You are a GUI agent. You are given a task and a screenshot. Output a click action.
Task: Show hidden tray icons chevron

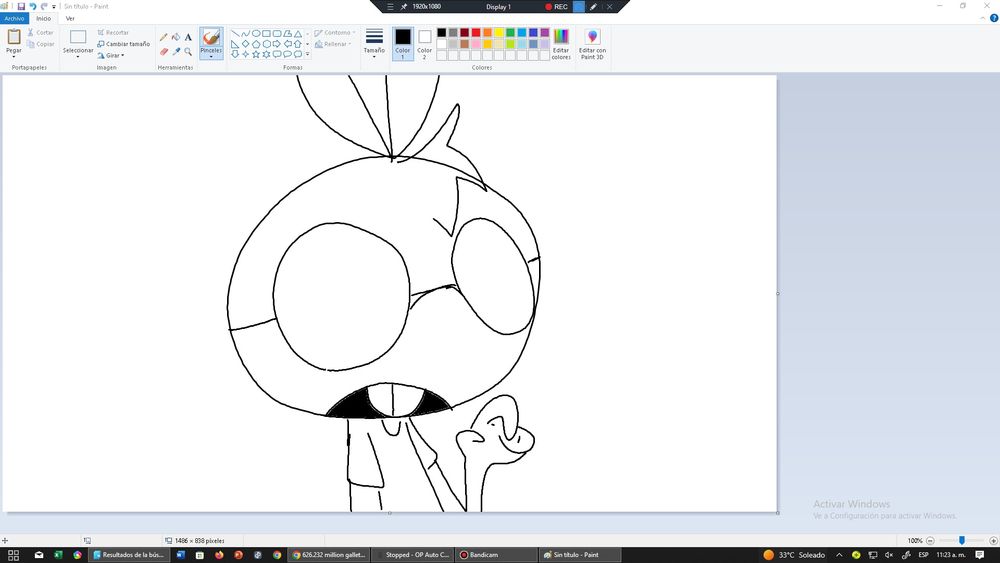click(x=839, y=555)
